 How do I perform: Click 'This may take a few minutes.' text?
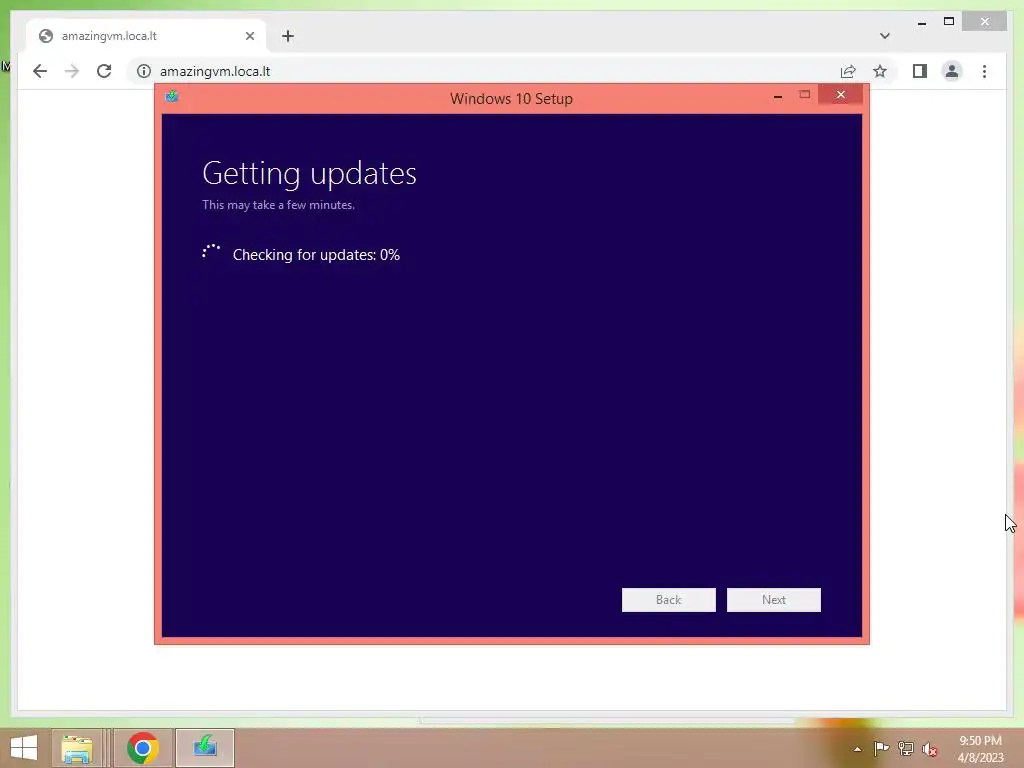tap(278, 204)
